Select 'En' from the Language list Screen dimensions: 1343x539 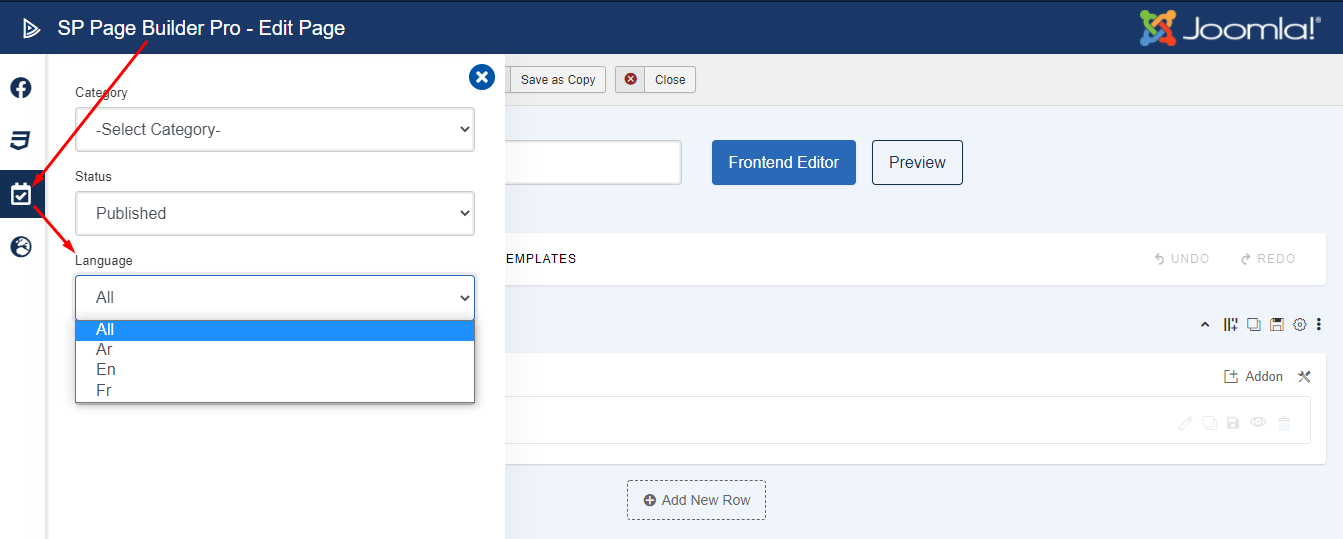pyautogui.click(x=106, y=370)
